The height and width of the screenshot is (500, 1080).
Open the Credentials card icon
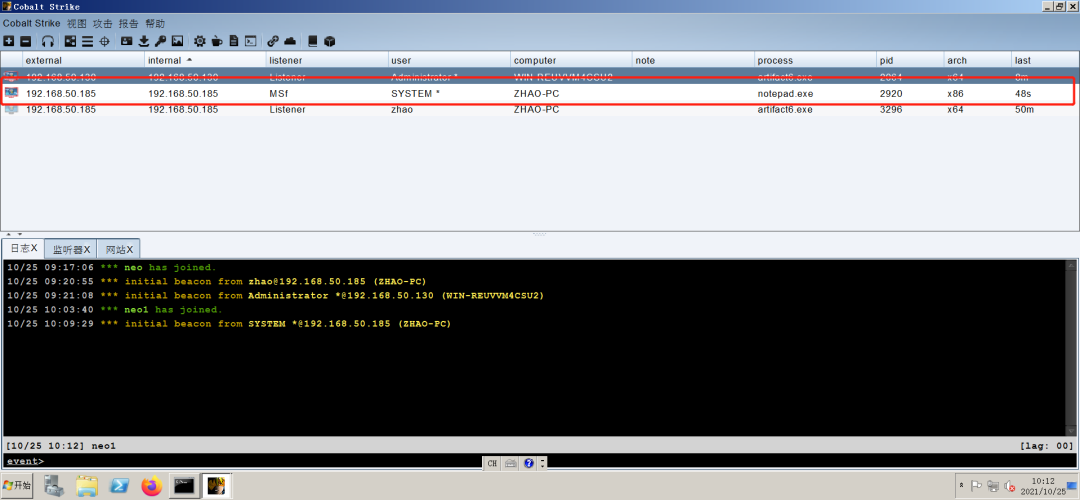127,41
